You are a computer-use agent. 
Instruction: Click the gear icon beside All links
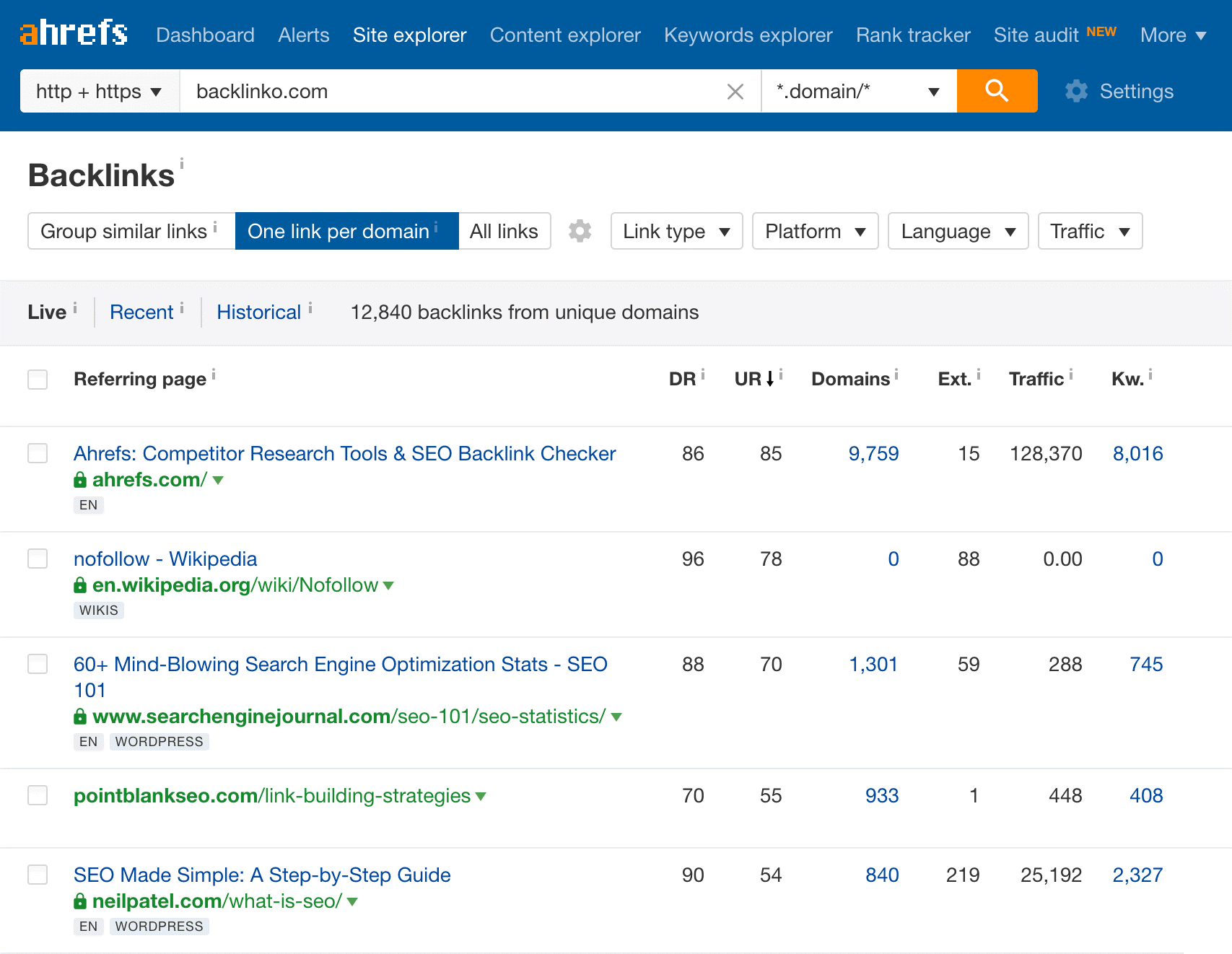click(580, 231)
